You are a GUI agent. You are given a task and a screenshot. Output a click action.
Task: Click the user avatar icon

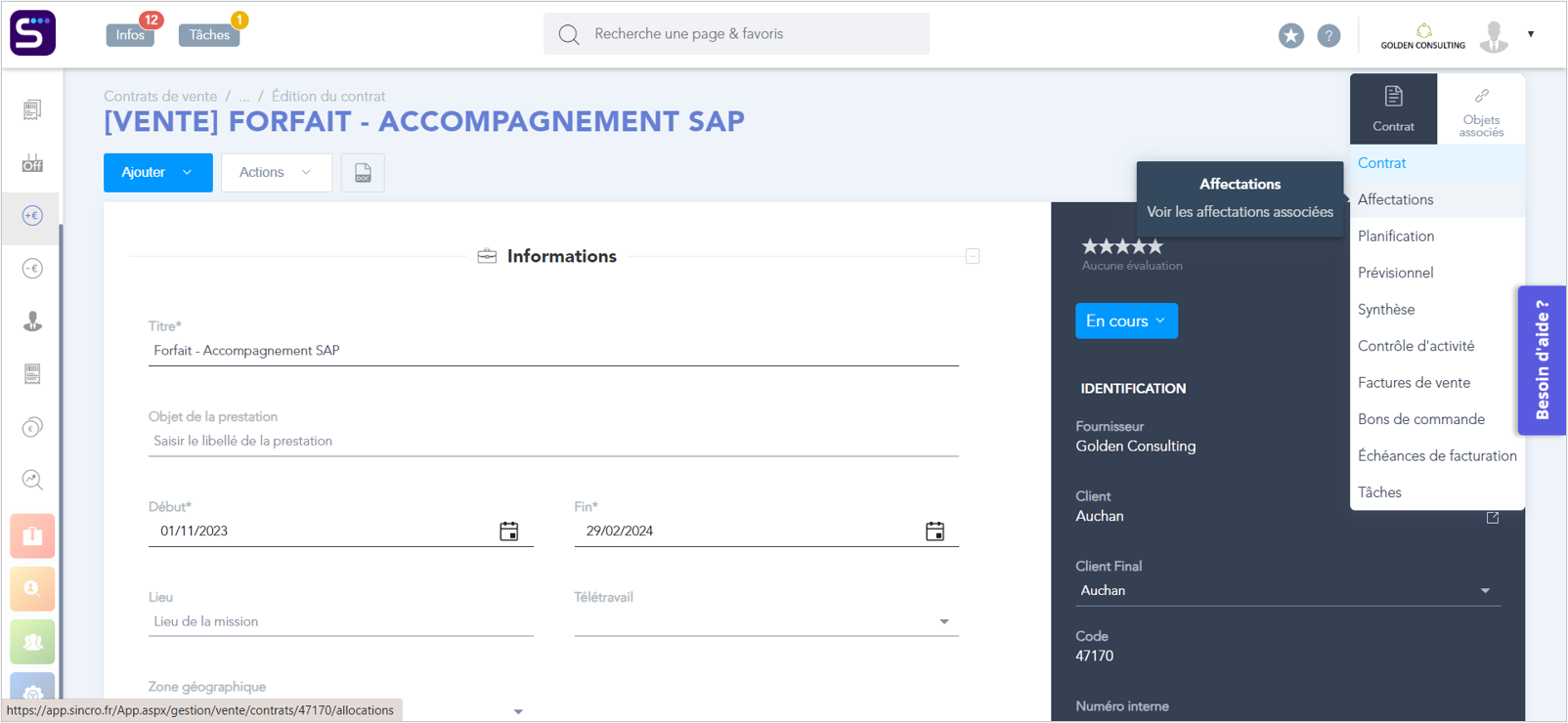point(1494,35)
